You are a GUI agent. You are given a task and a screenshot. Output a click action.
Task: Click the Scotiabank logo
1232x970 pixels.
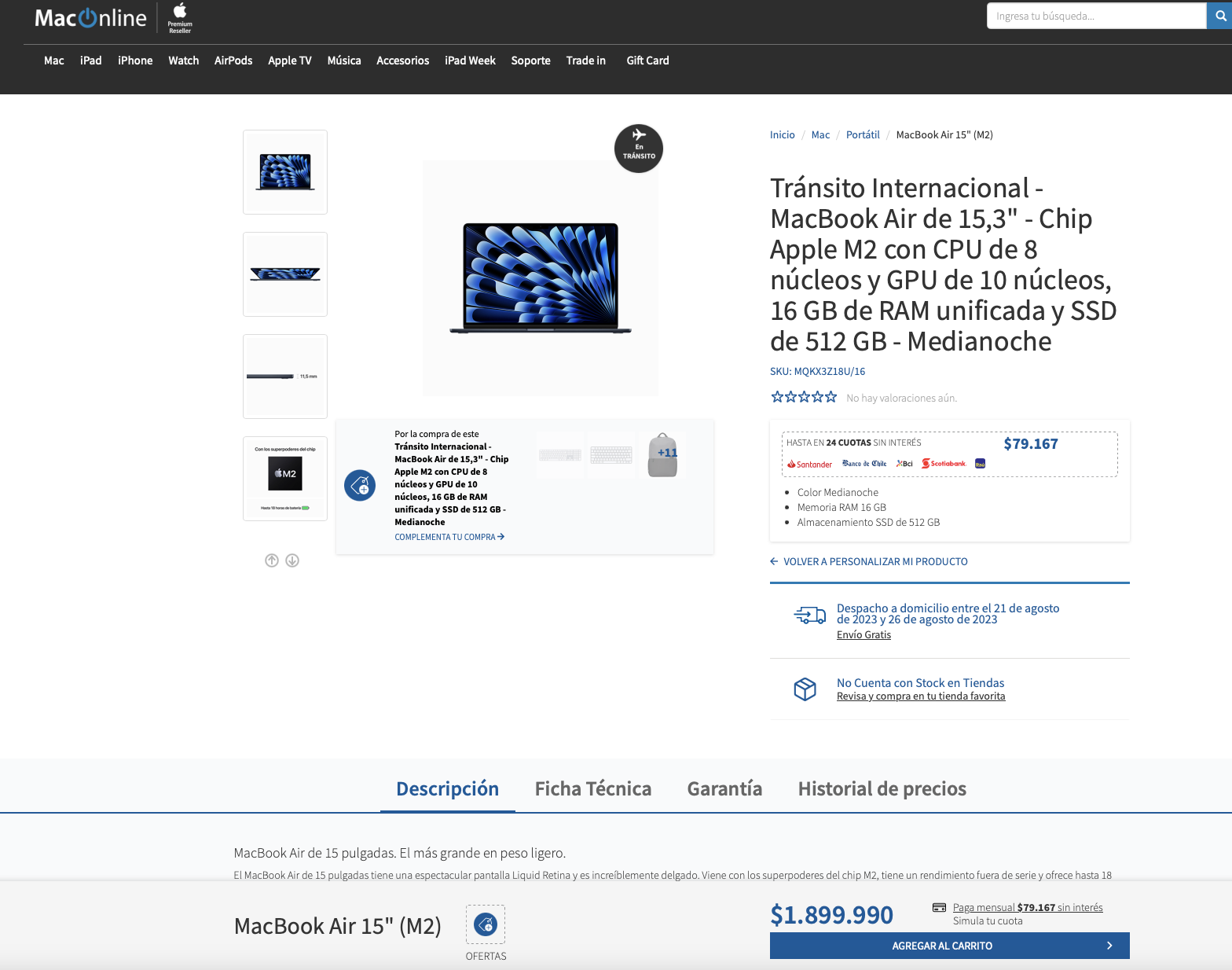(944, 464)
